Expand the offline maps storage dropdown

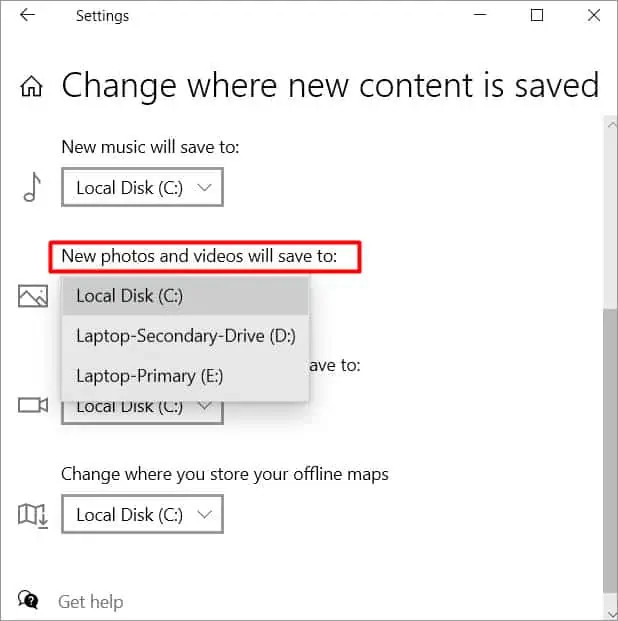click(143, 514)
